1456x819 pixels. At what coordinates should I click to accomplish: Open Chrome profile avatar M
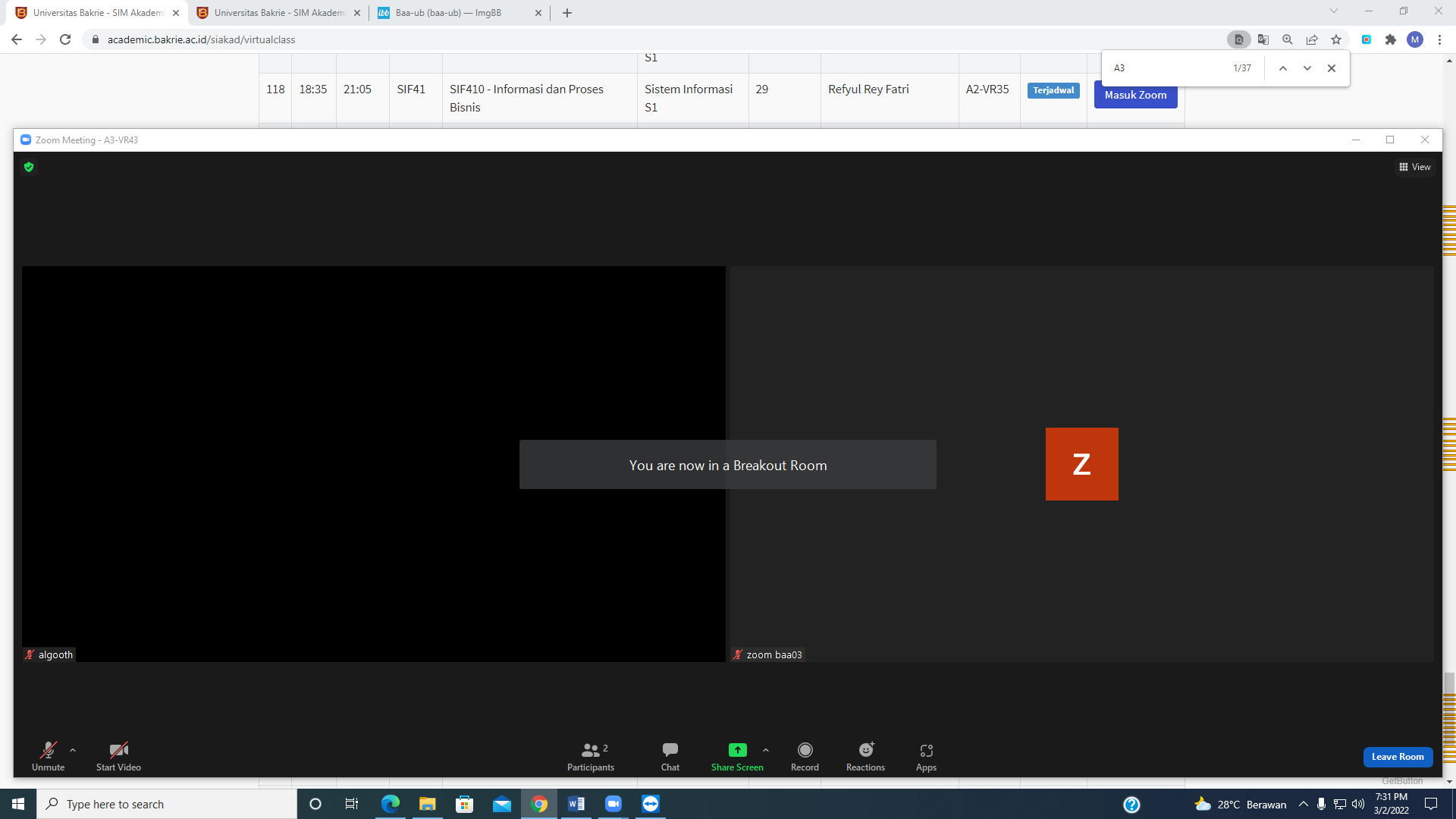[x=1415, y=39]
